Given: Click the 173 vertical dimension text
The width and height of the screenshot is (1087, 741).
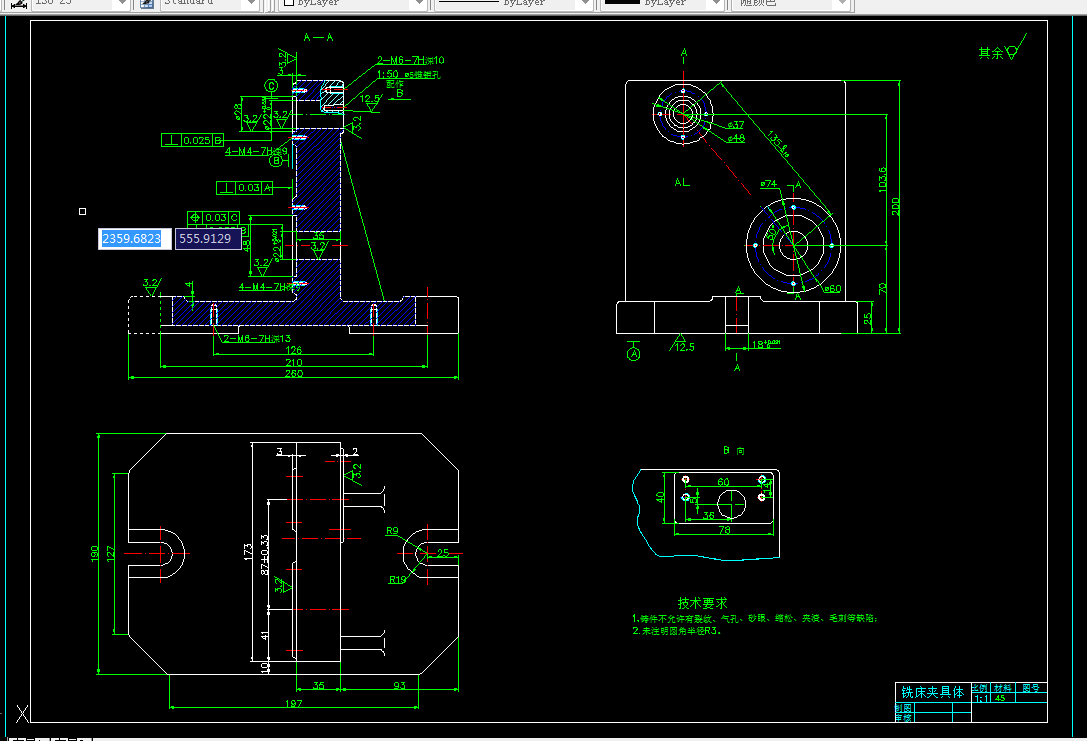Looking at the screenshot, I should 247,552.
